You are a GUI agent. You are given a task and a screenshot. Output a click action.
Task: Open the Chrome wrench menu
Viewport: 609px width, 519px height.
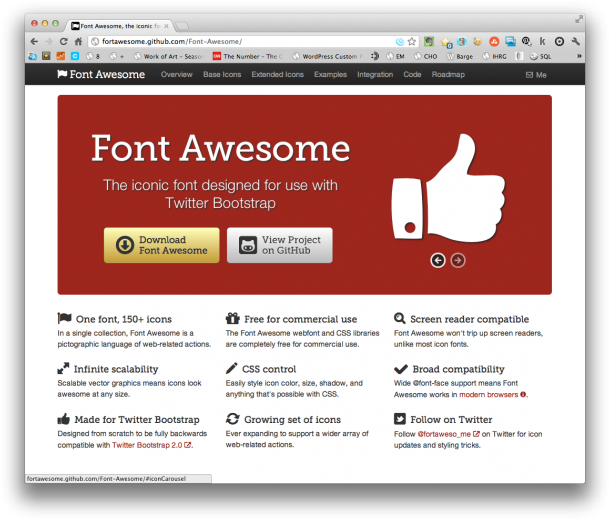pos(576,42)
